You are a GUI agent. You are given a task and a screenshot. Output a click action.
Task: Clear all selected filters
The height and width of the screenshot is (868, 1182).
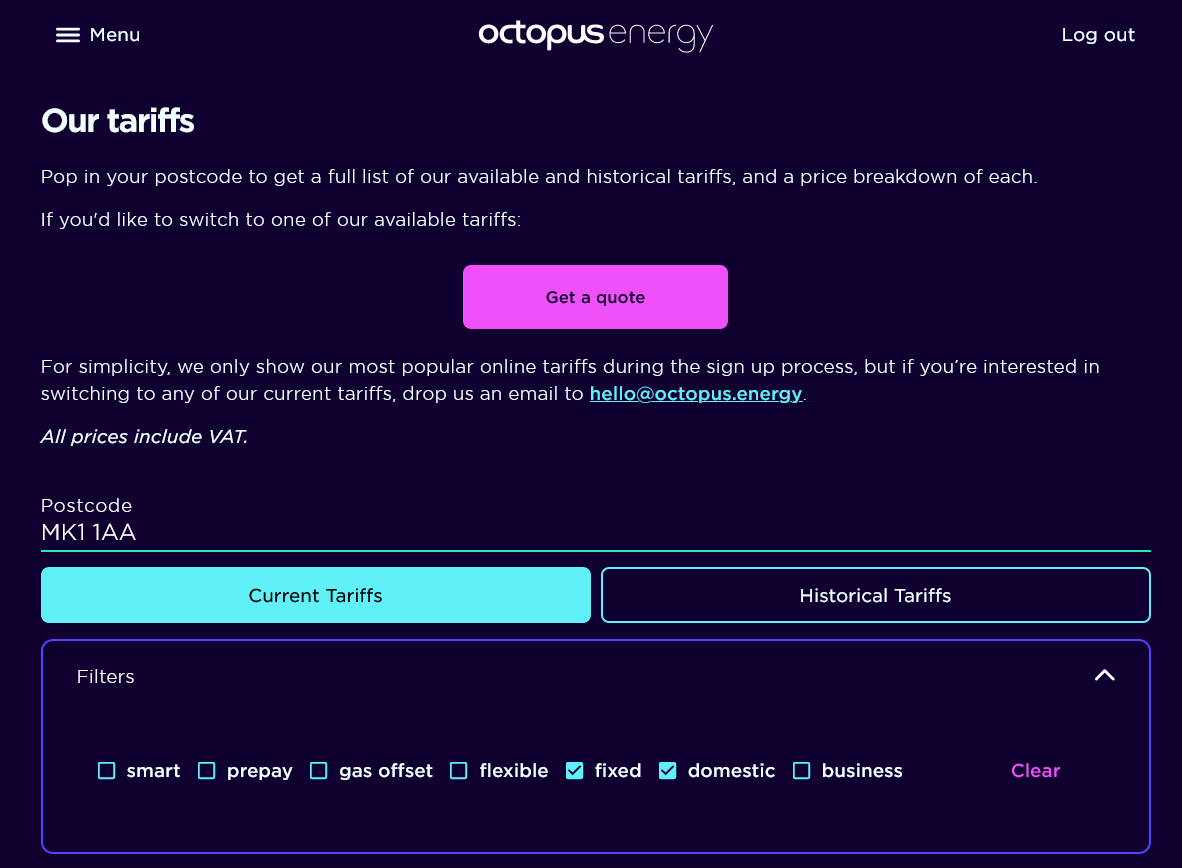[x=1035, y=771]
